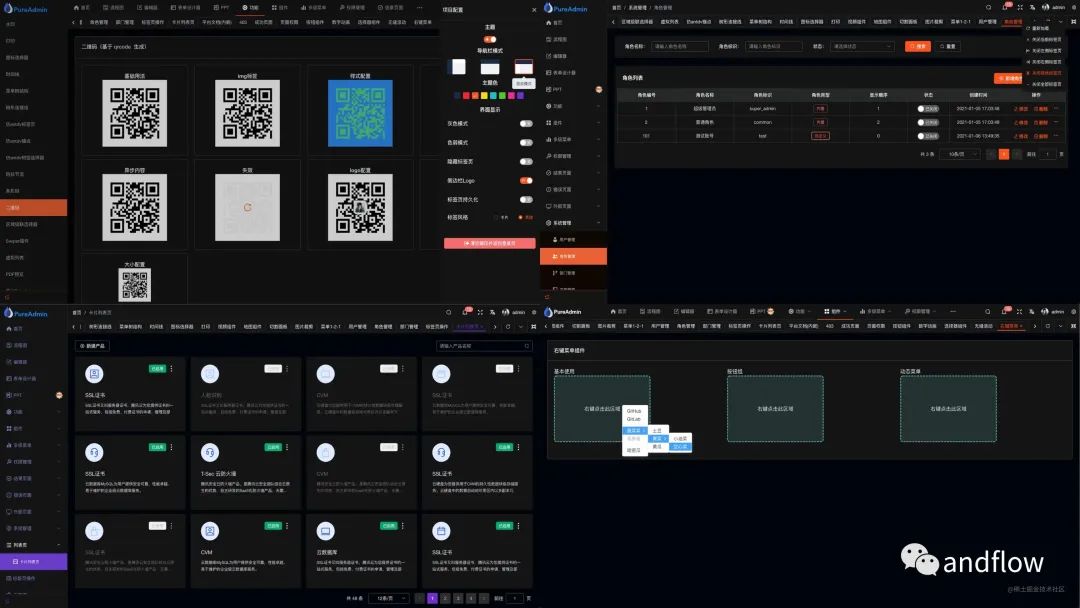Expand 权限管理 in role panel sidebar
The image size is (1080, 608).
point(573,156)
